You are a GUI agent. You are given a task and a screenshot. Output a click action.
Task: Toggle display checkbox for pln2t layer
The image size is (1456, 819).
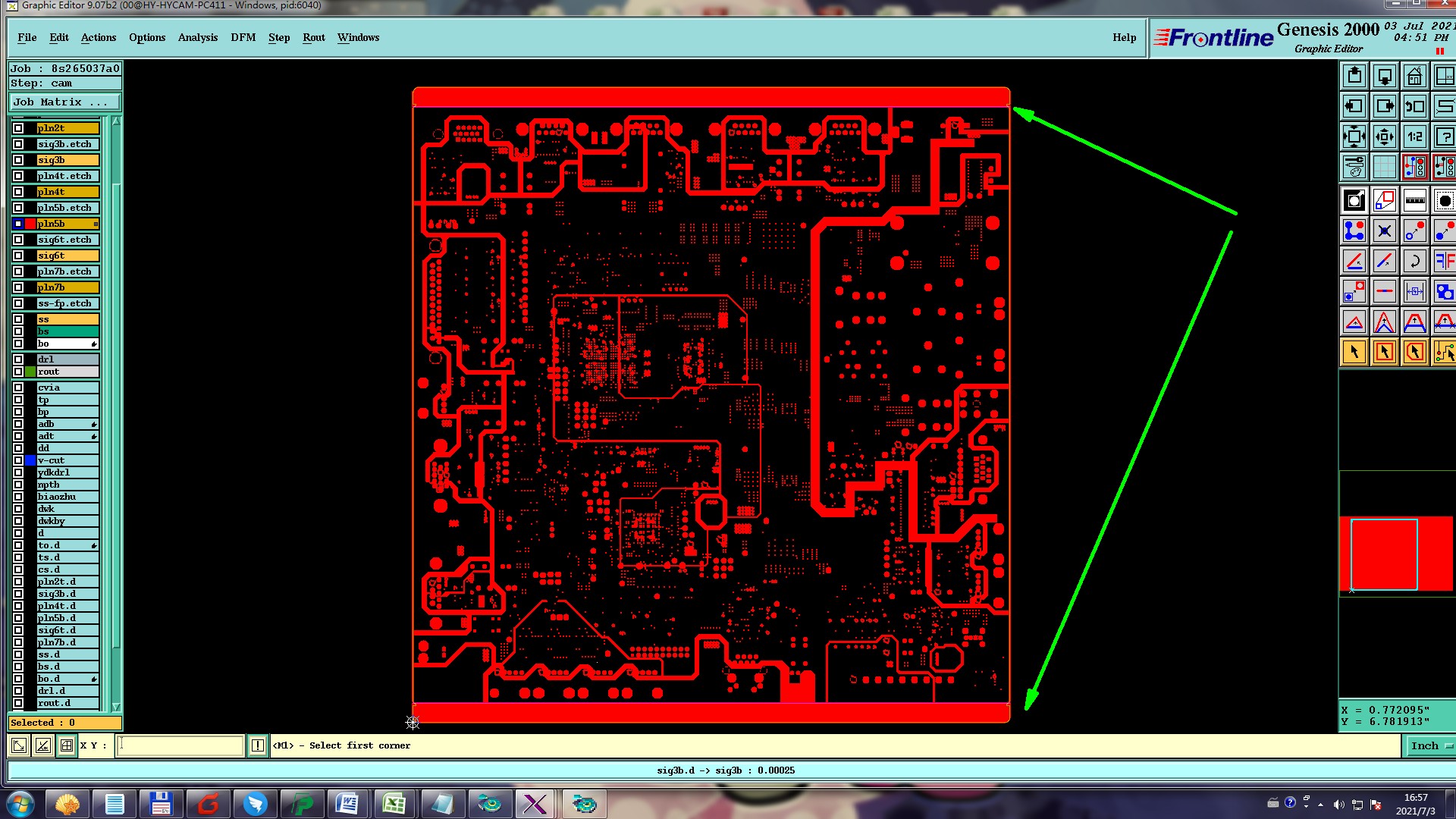click(18, 128)
